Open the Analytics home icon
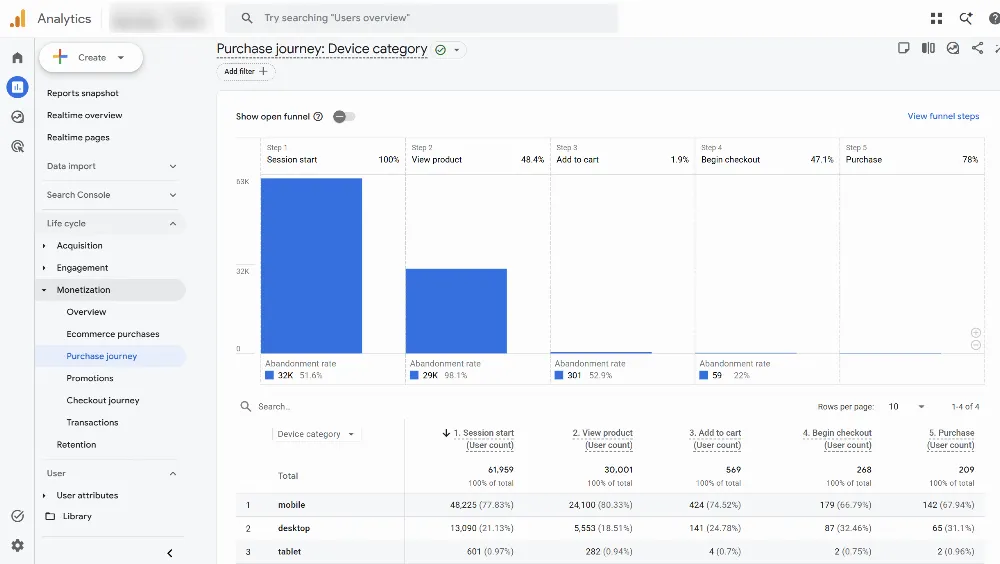Viewport: 1000px width, 564px height. click(x=17, y=58)
